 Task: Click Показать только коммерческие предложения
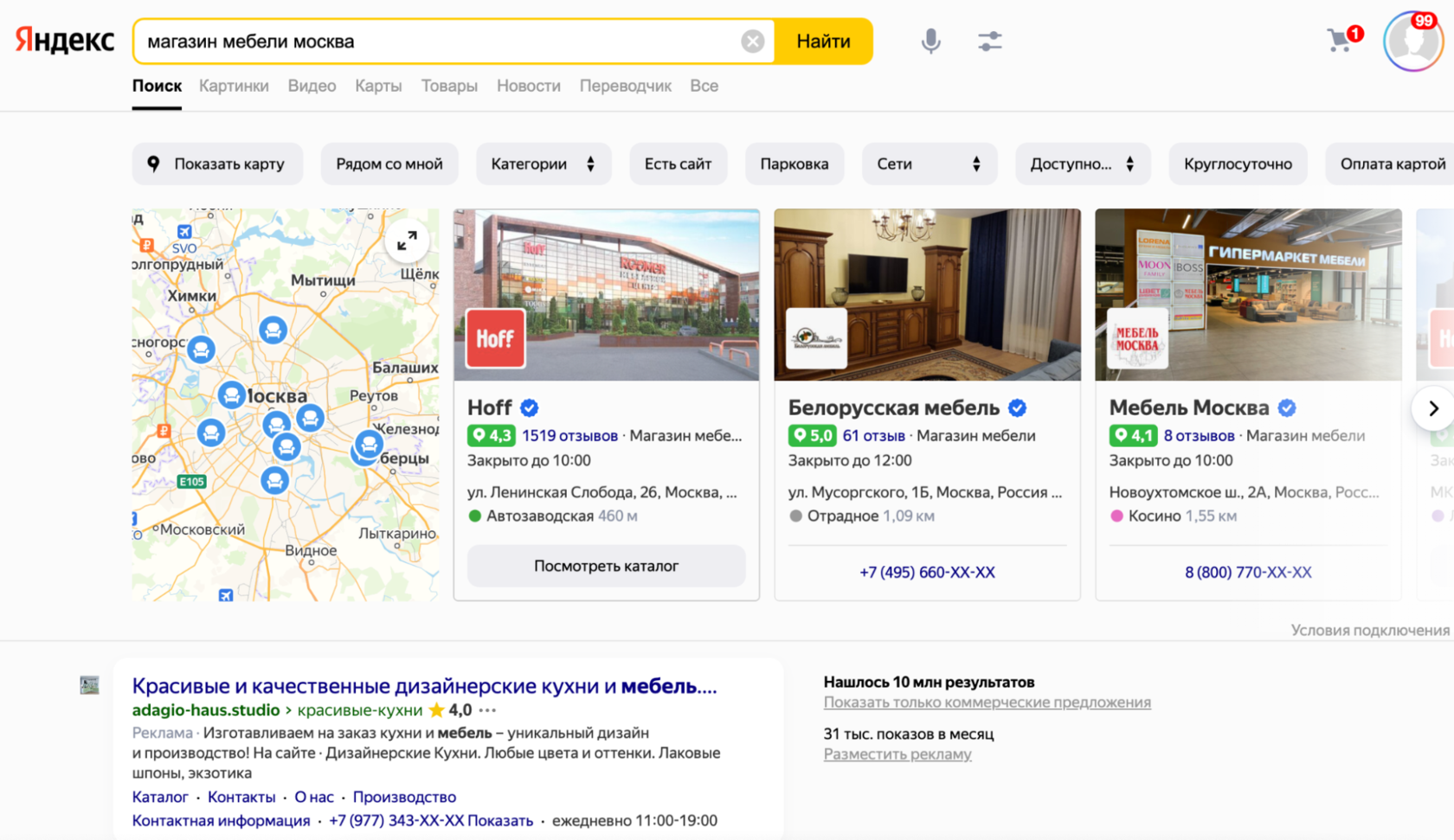point(987,702)
